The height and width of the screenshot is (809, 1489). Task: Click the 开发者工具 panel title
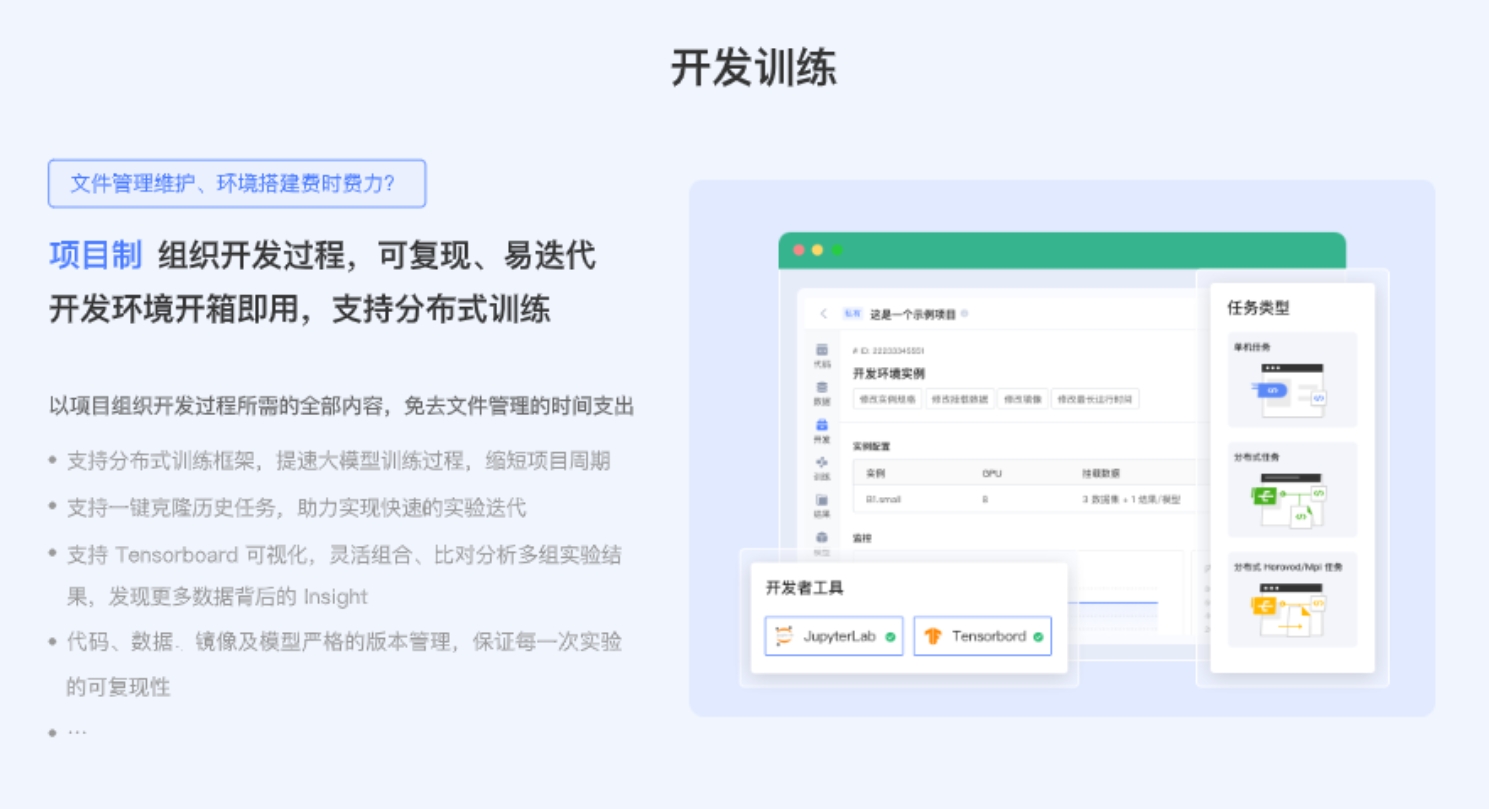(x=805, y=587)
